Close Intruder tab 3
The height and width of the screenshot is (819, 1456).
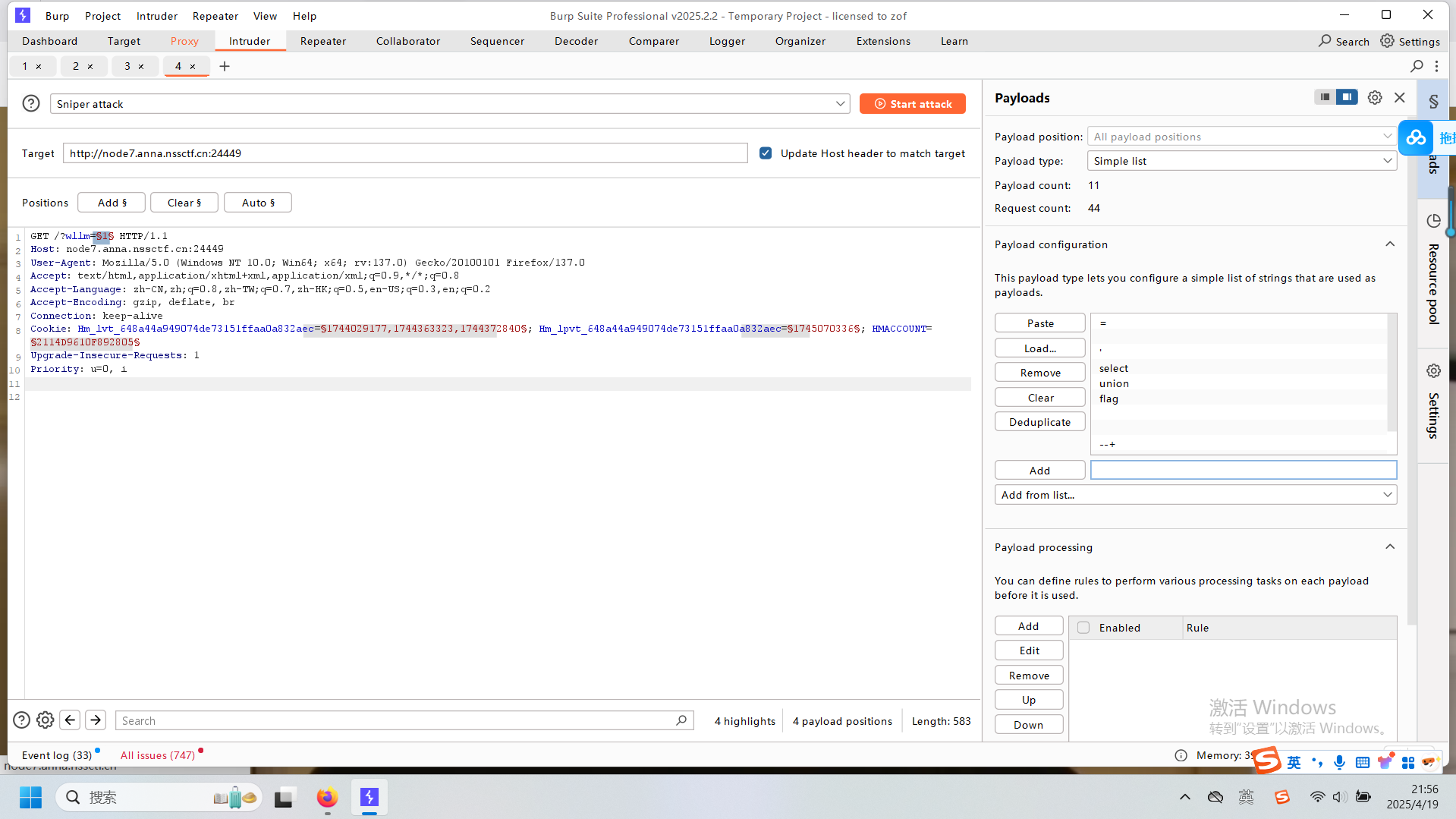(141, 67)
